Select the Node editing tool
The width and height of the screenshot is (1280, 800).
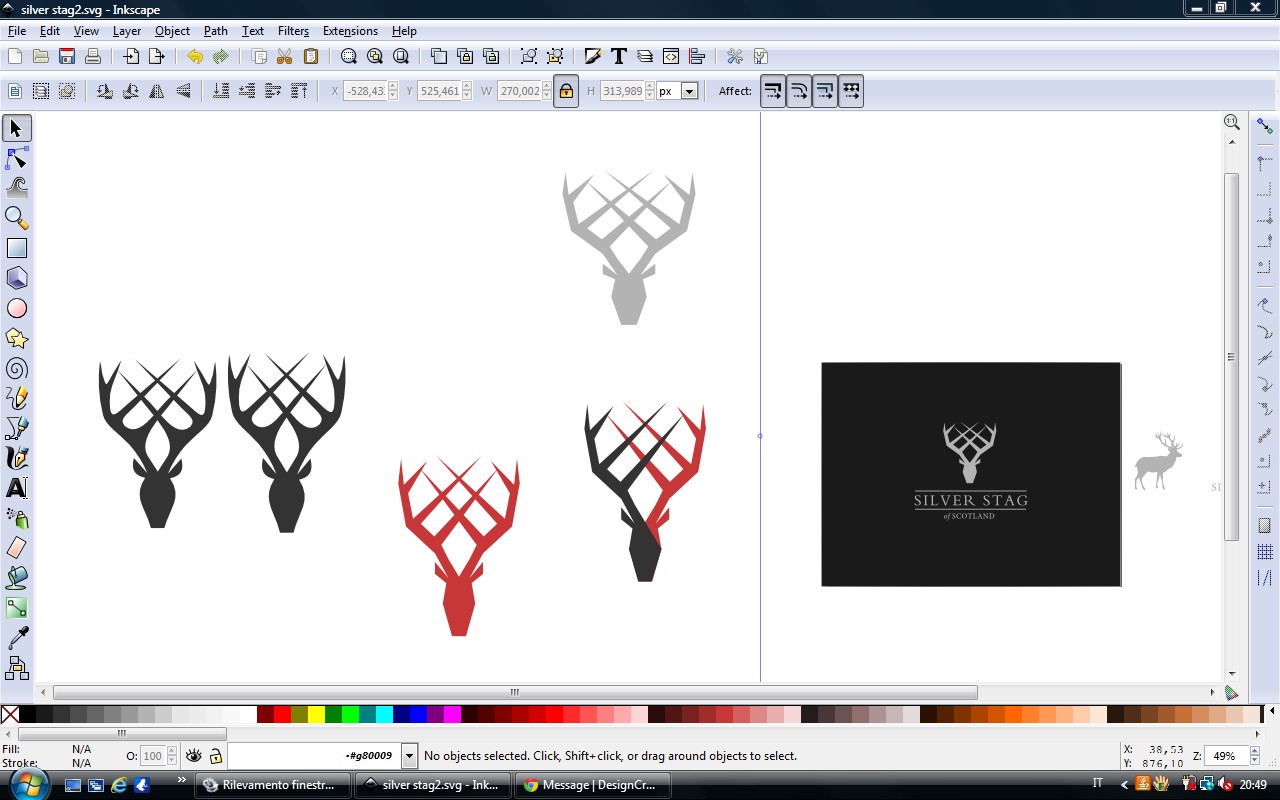click(16, 158)
